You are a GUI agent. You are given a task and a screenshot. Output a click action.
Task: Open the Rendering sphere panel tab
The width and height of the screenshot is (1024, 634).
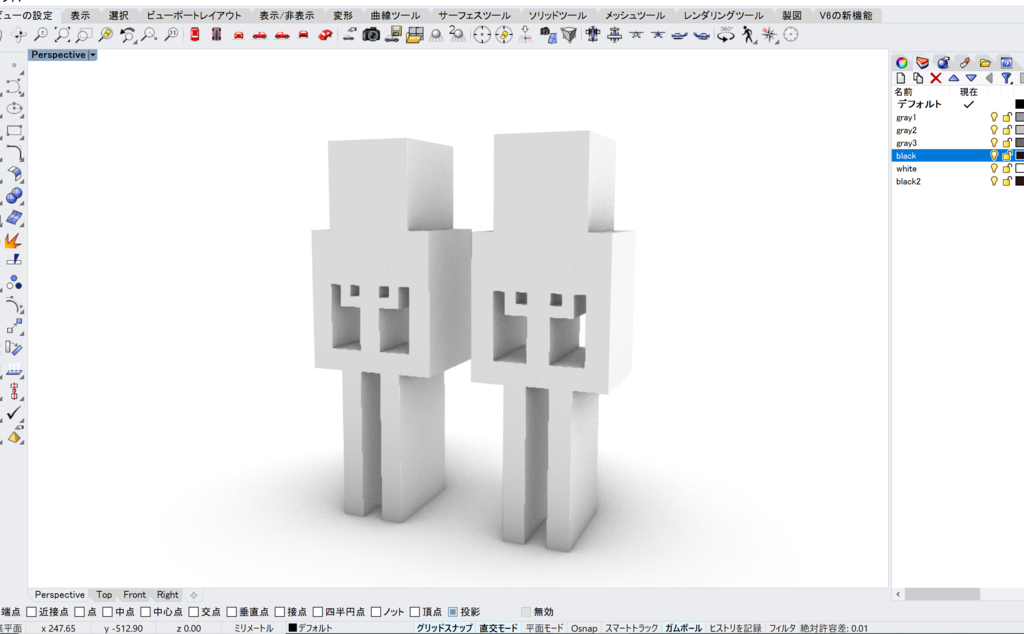tap(943, 63)
